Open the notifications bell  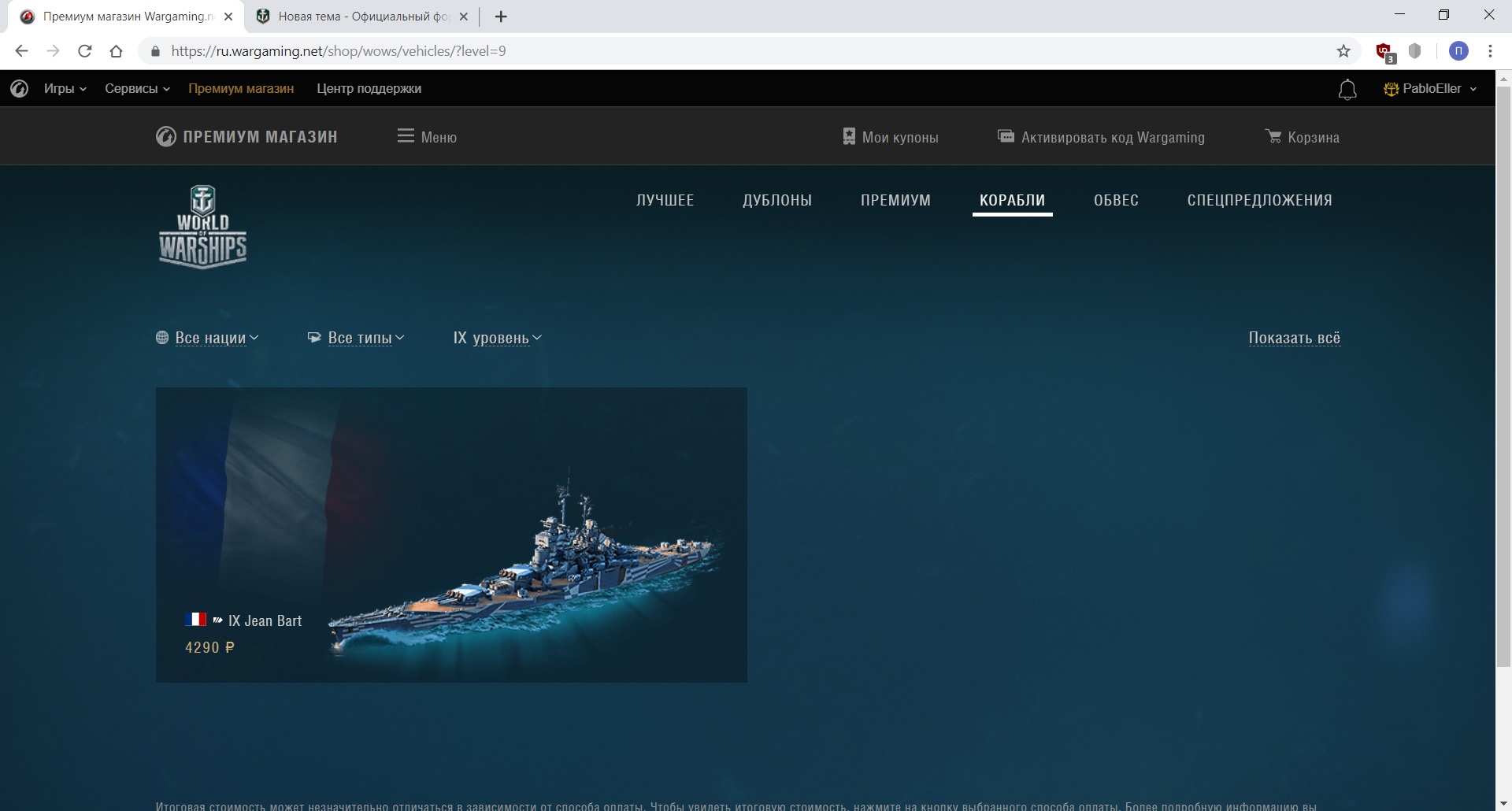click(1347, 90)
